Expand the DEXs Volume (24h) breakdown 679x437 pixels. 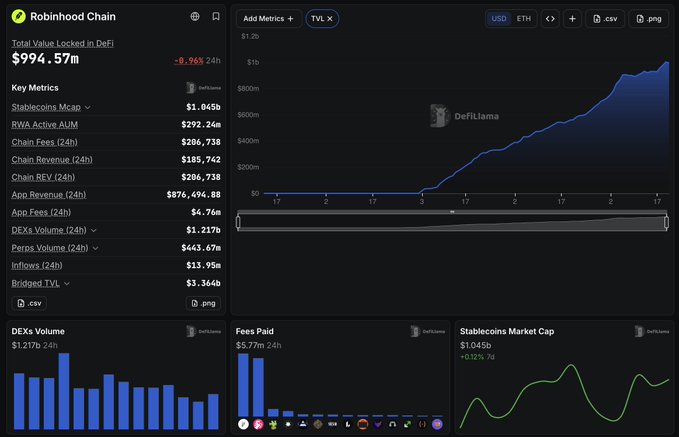tap(94, 230)
